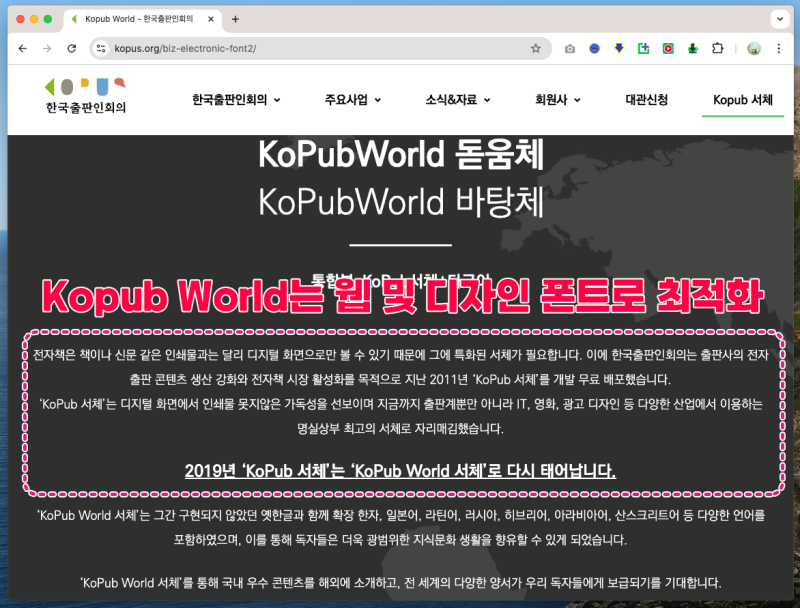Image resolution: width=800 pixels, height=608 pixels.
Task: Click the address bar URL kopus.org
Action: coord(185,48)
